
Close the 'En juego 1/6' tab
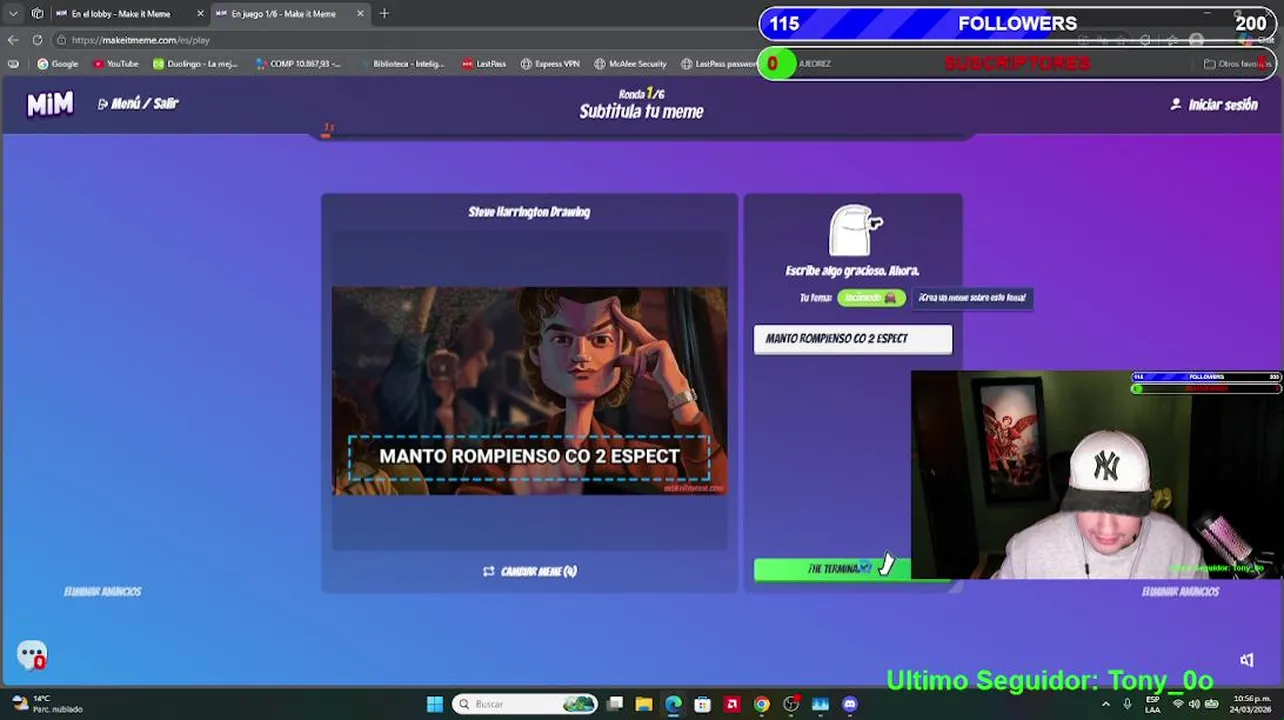click(361, 14)
